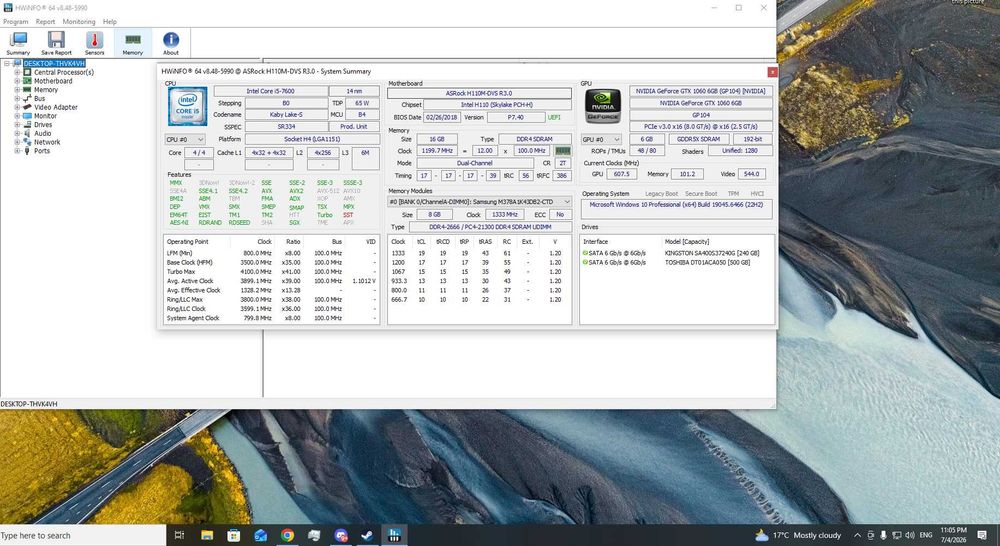Click the HWiNFO taskbar icon
Image resolution: width=1000 pixels, height=546 pixels.
pyautogui.click(x=393, y=535)
